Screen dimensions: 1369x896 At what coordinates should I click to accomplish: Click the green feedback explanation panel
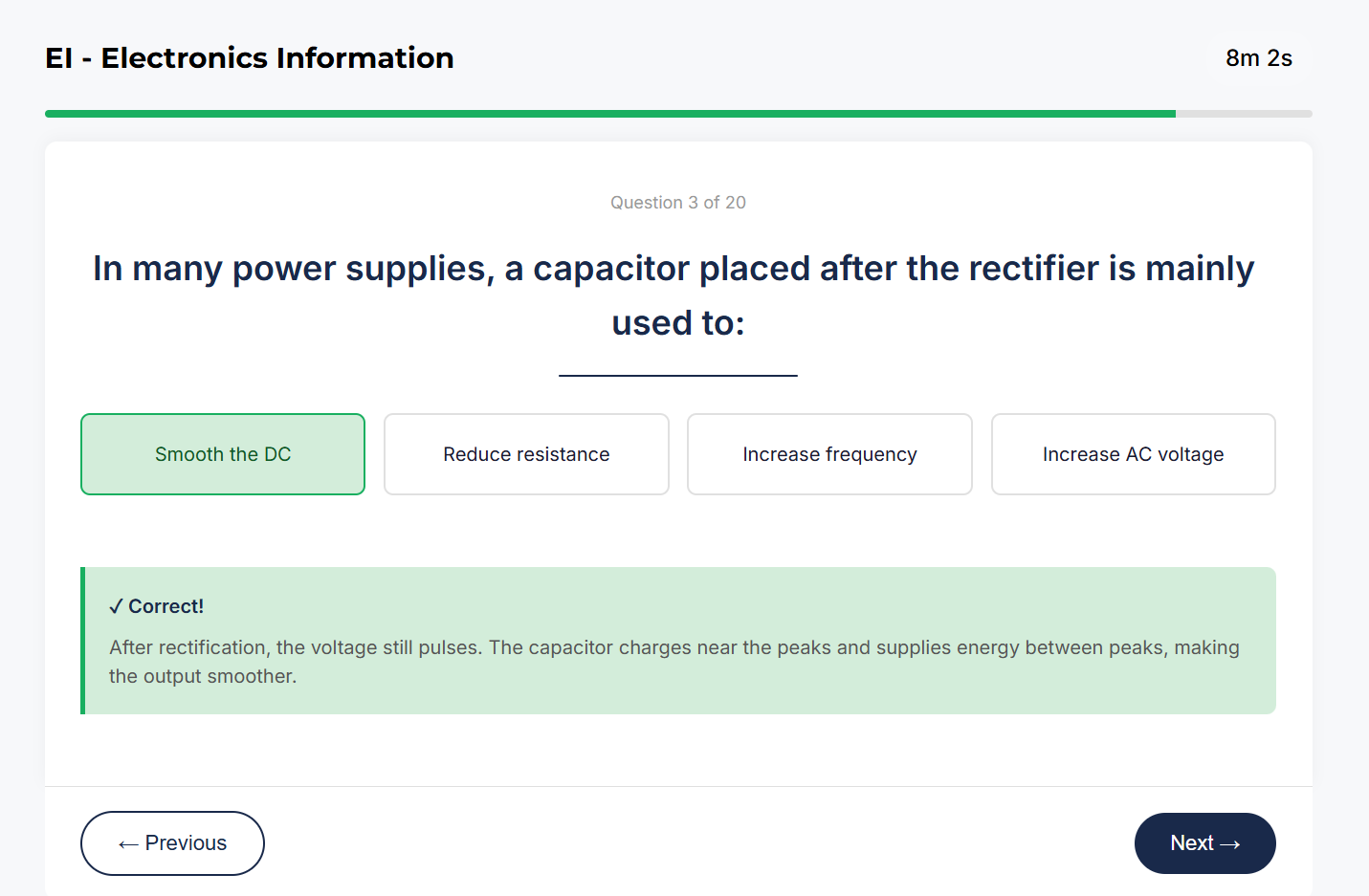[678, 660]
